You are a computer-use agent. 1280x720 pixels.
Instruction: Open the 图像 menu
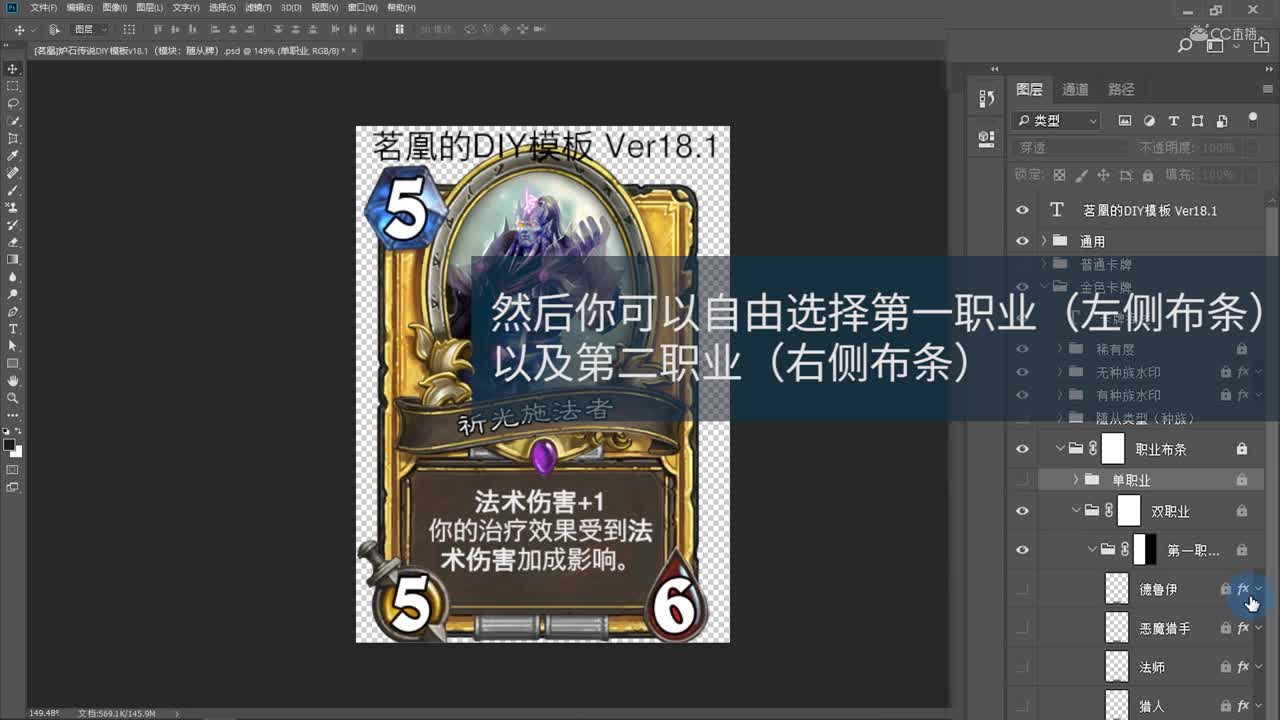114,7
